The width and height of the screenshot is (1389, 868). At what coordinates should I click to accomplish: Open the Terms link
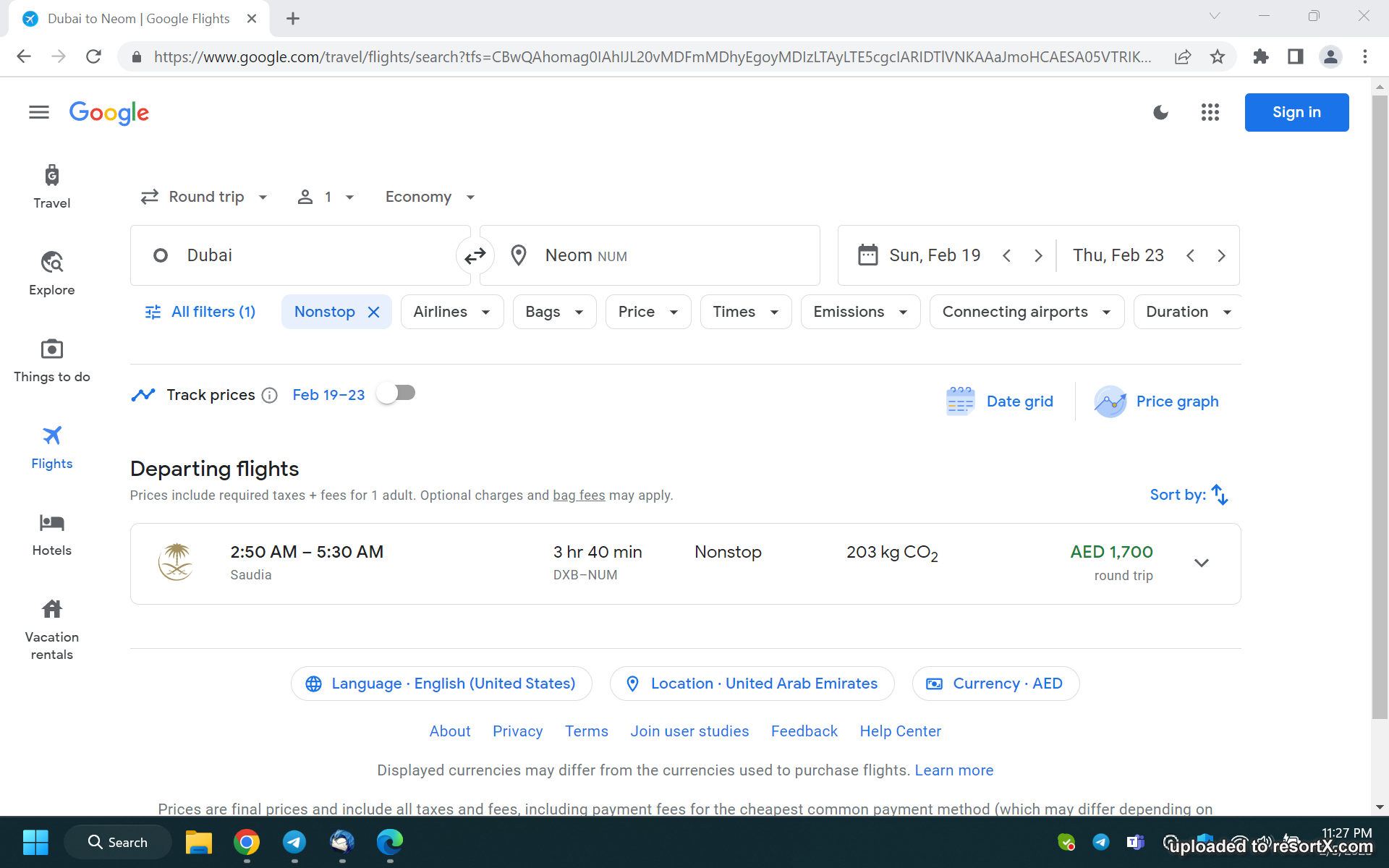tap(587, 731)
